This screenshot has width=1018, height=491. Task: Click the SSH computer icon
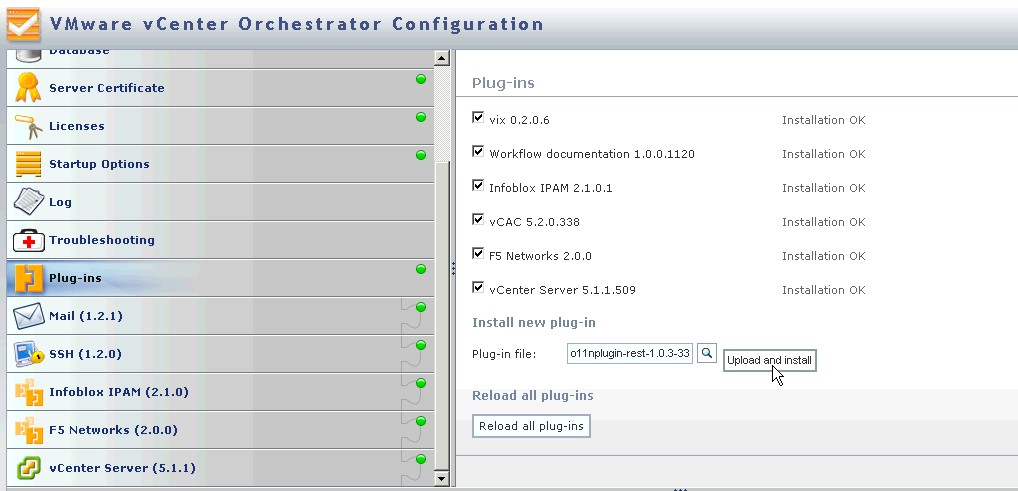(28, 354)
